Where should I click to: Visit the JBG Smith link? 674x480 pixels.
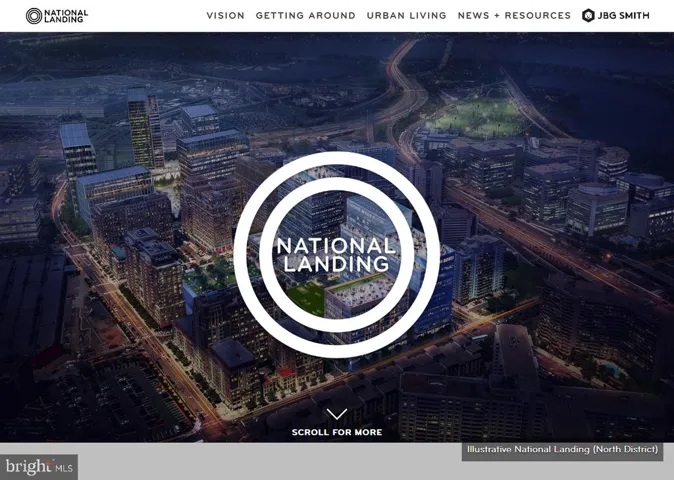(616, 15)
